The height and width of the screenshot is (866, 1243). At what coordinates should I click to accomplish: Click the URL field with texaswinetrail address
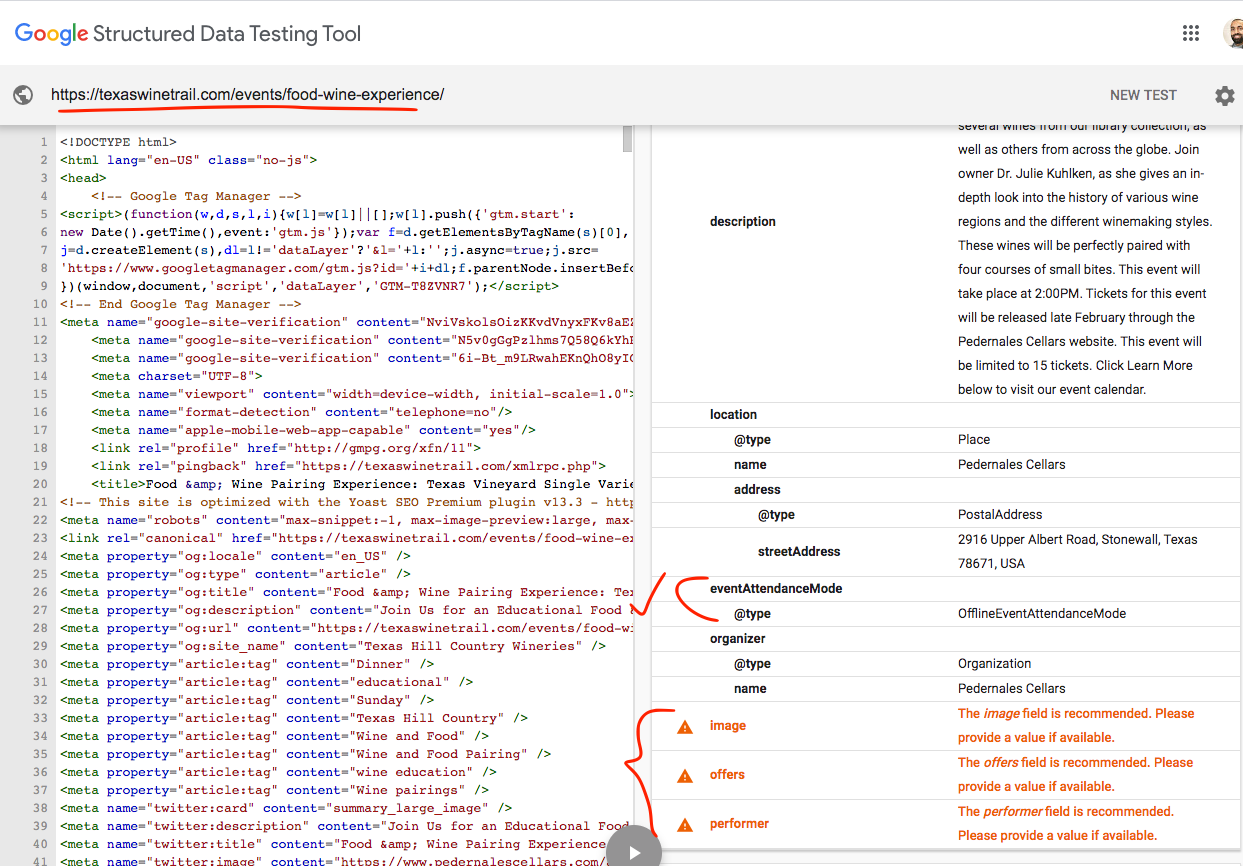(248, 95)
